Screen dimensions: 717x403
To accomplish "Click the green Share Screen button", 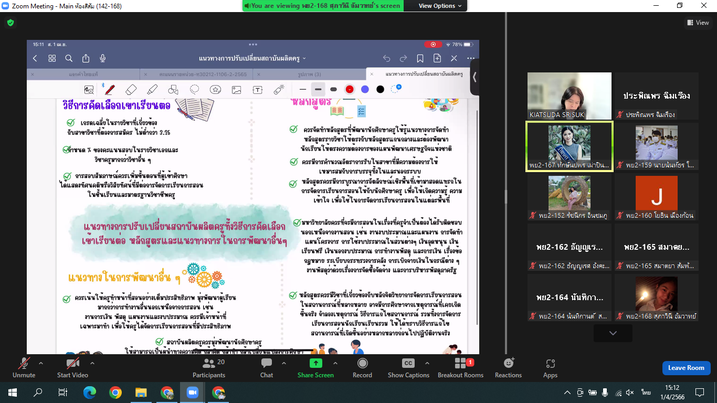I will coord(315,366).
